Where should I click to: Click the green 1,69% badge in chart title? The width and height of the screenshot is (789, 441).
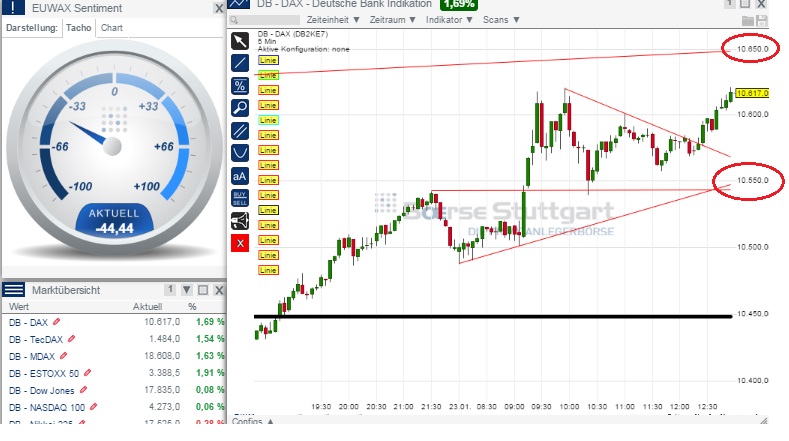459,5
